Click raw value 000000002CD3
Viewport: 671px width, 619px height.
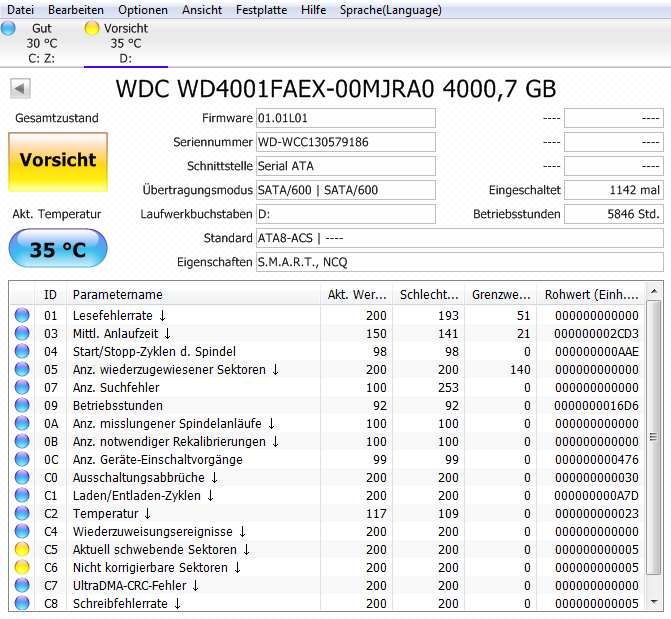[596, 333]
